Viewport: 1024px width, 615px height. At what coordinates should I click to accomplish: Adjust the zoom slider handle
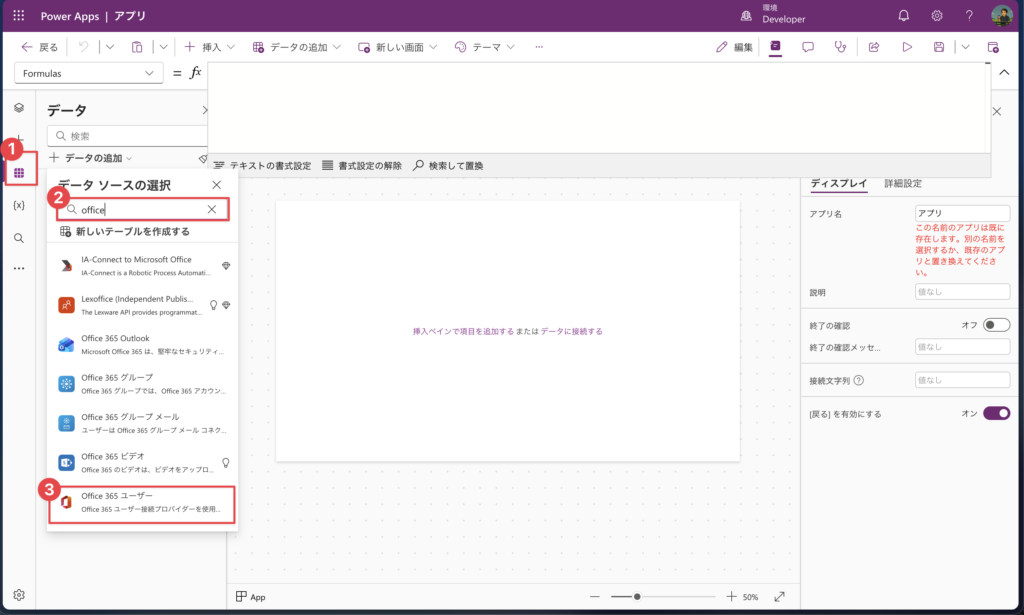pyautogui.click(x=637, y=597)
